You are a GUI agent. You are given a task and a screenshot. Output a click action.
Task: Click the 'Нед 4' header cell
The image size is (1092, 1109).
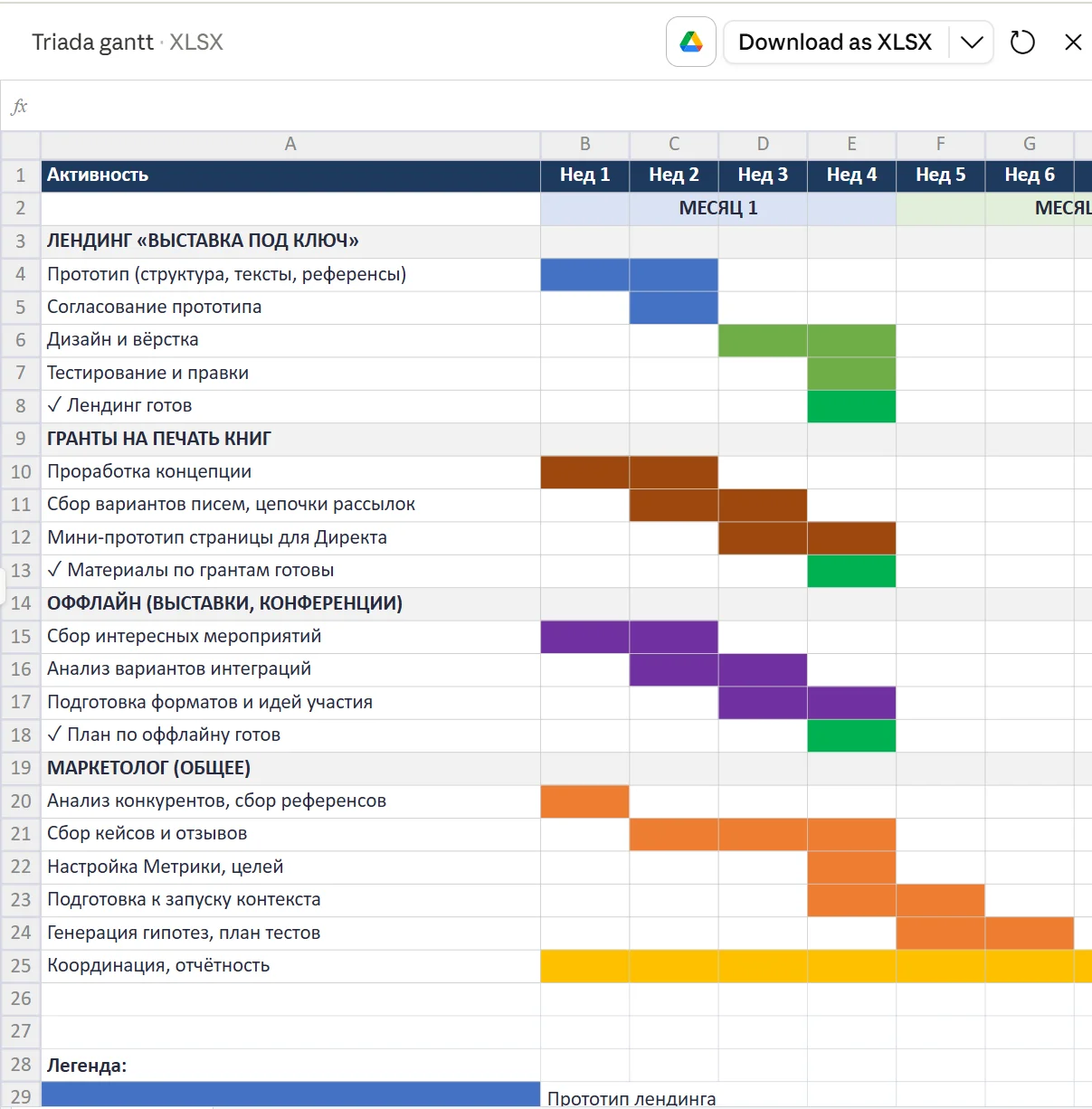(x=851, y=175)
